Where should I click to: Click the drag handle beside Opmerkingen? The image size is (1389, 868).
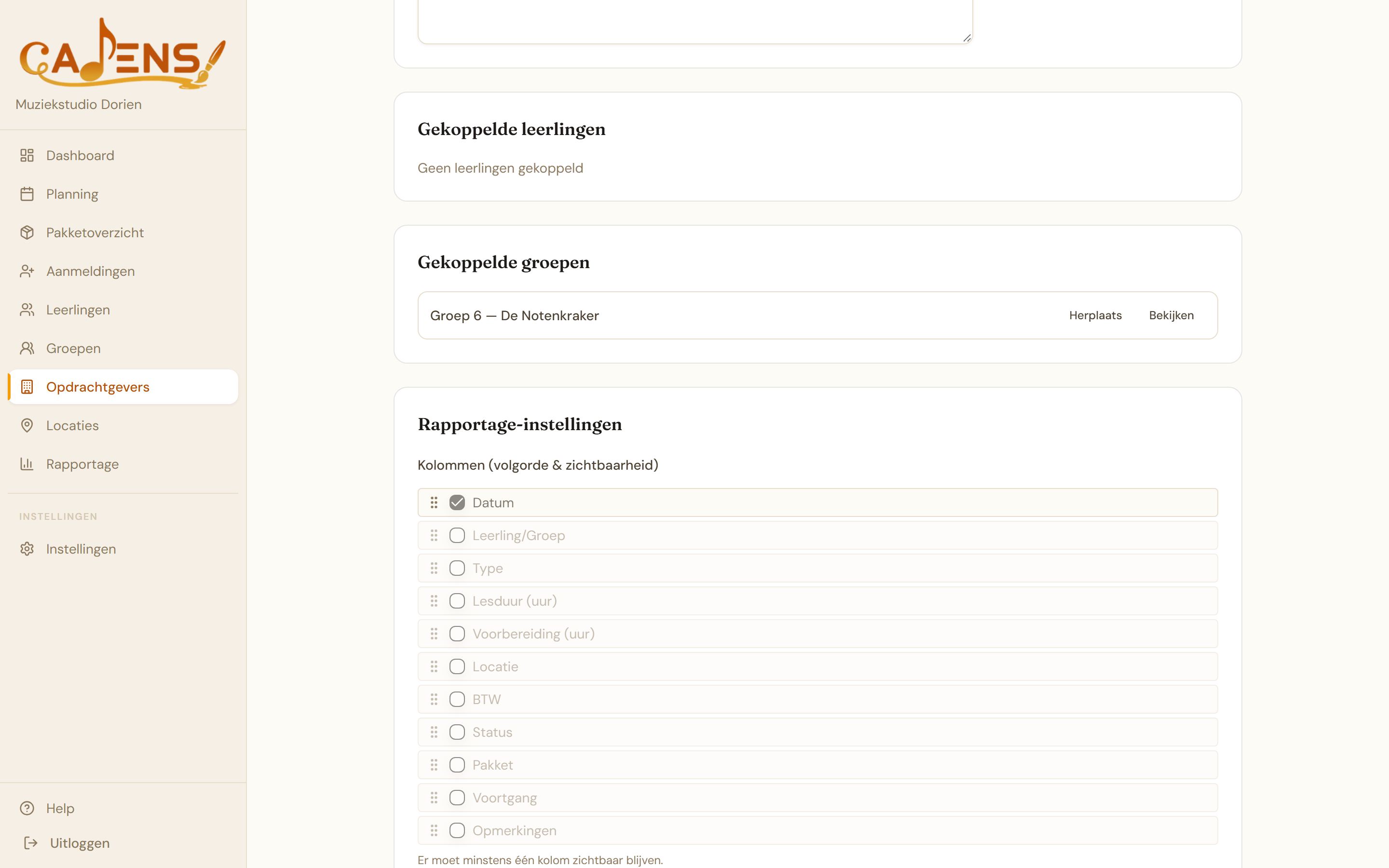[434, 831]
